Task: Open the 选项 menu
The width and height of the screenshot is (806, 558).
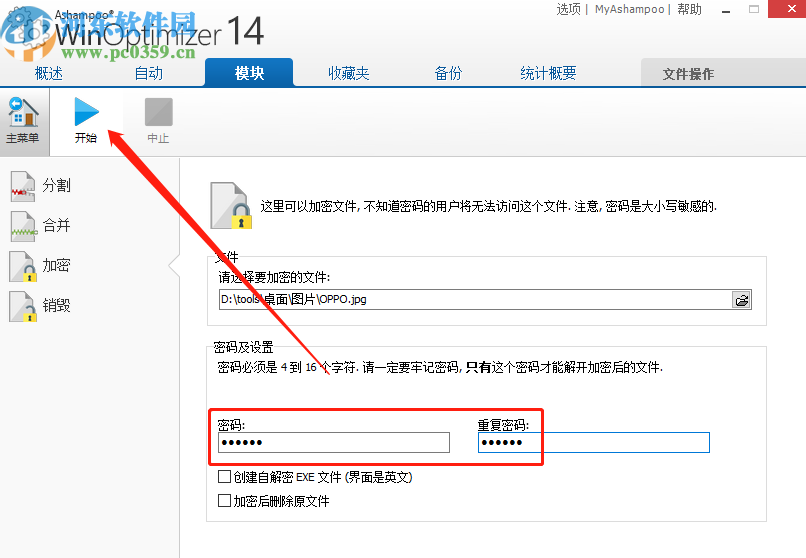Action: [569, 9]
